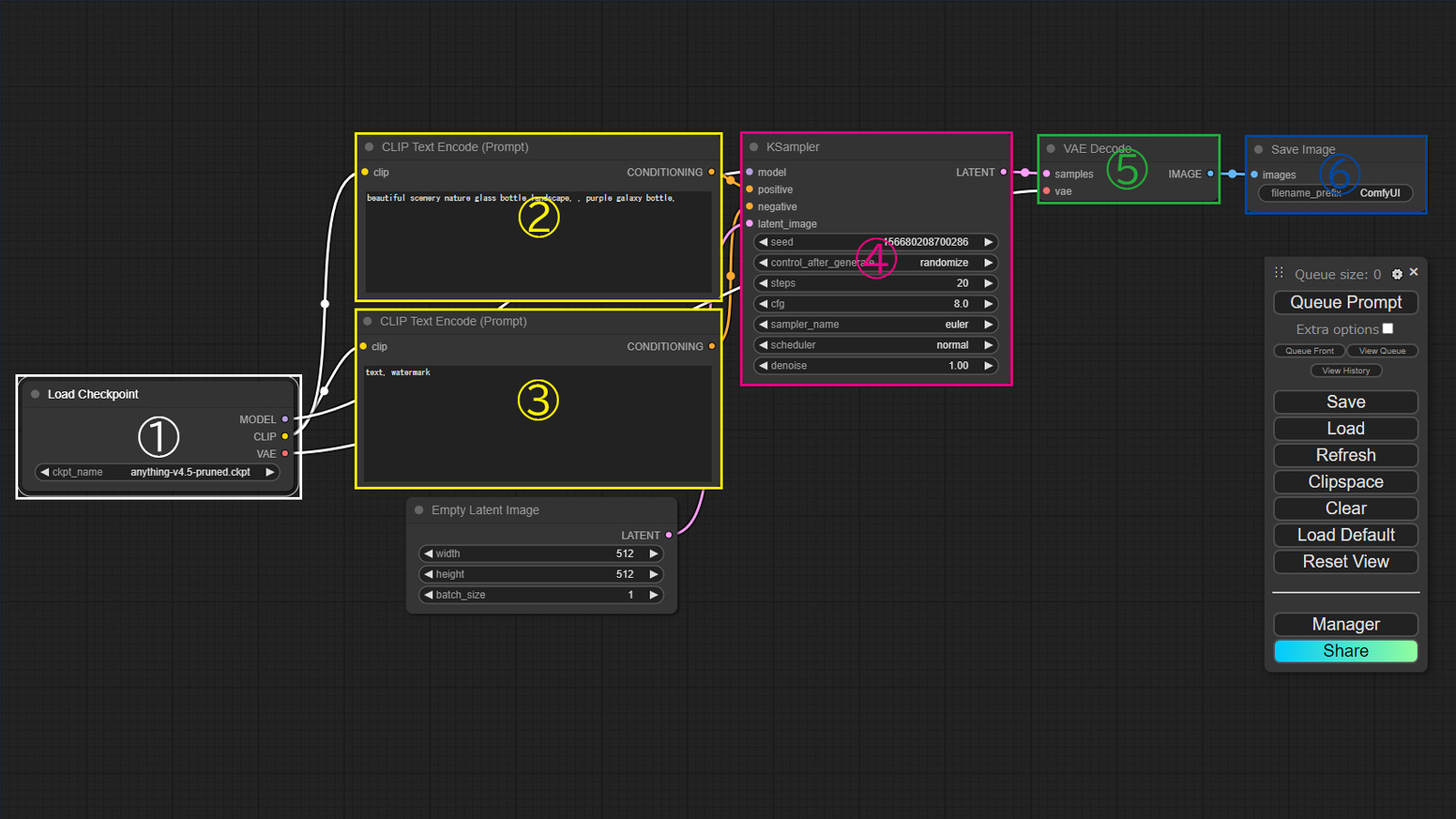
Task: Click the clip input socket of the positive prompt node
Action: pos(365,172)
